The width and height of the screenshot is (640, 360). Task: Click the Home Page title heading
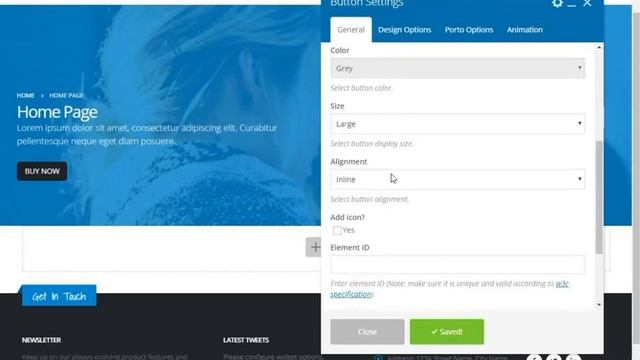point(57,112)
